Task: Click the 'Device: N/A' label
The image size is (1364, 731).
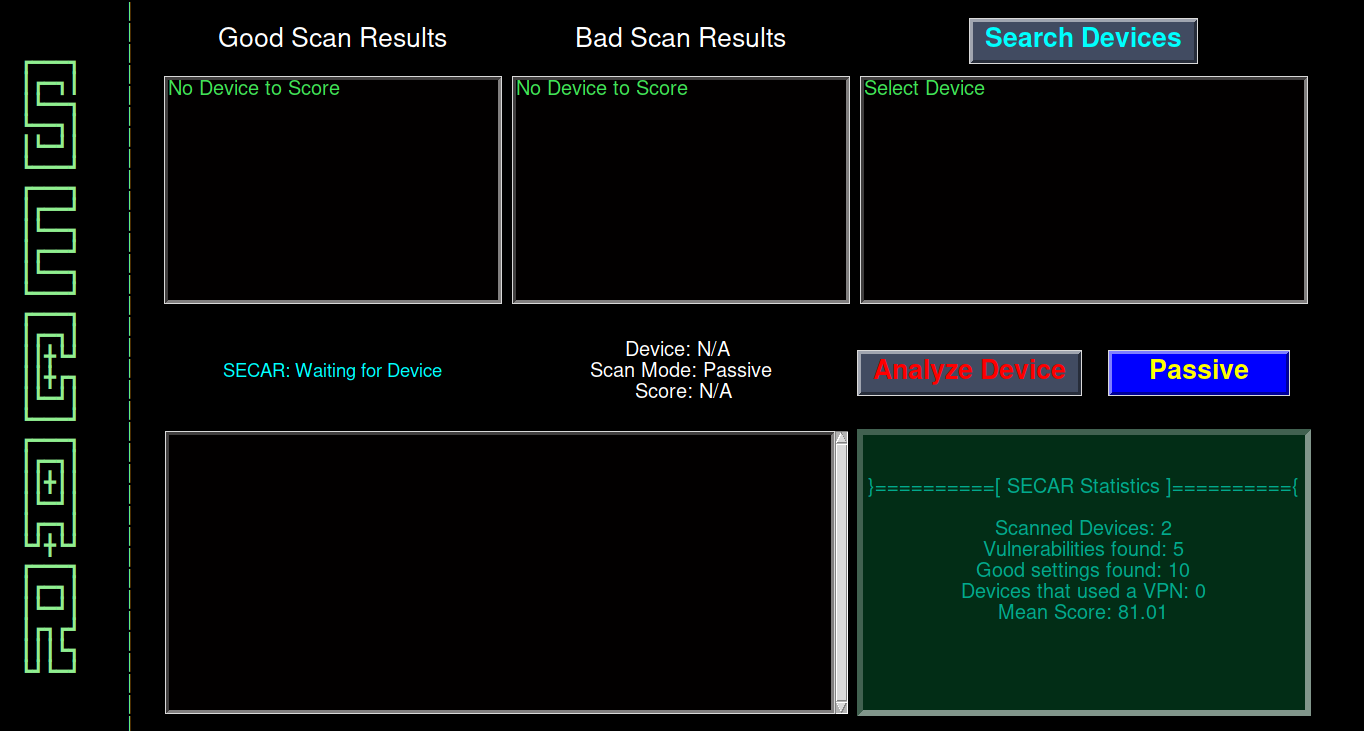Action: (x=678, y=349)
